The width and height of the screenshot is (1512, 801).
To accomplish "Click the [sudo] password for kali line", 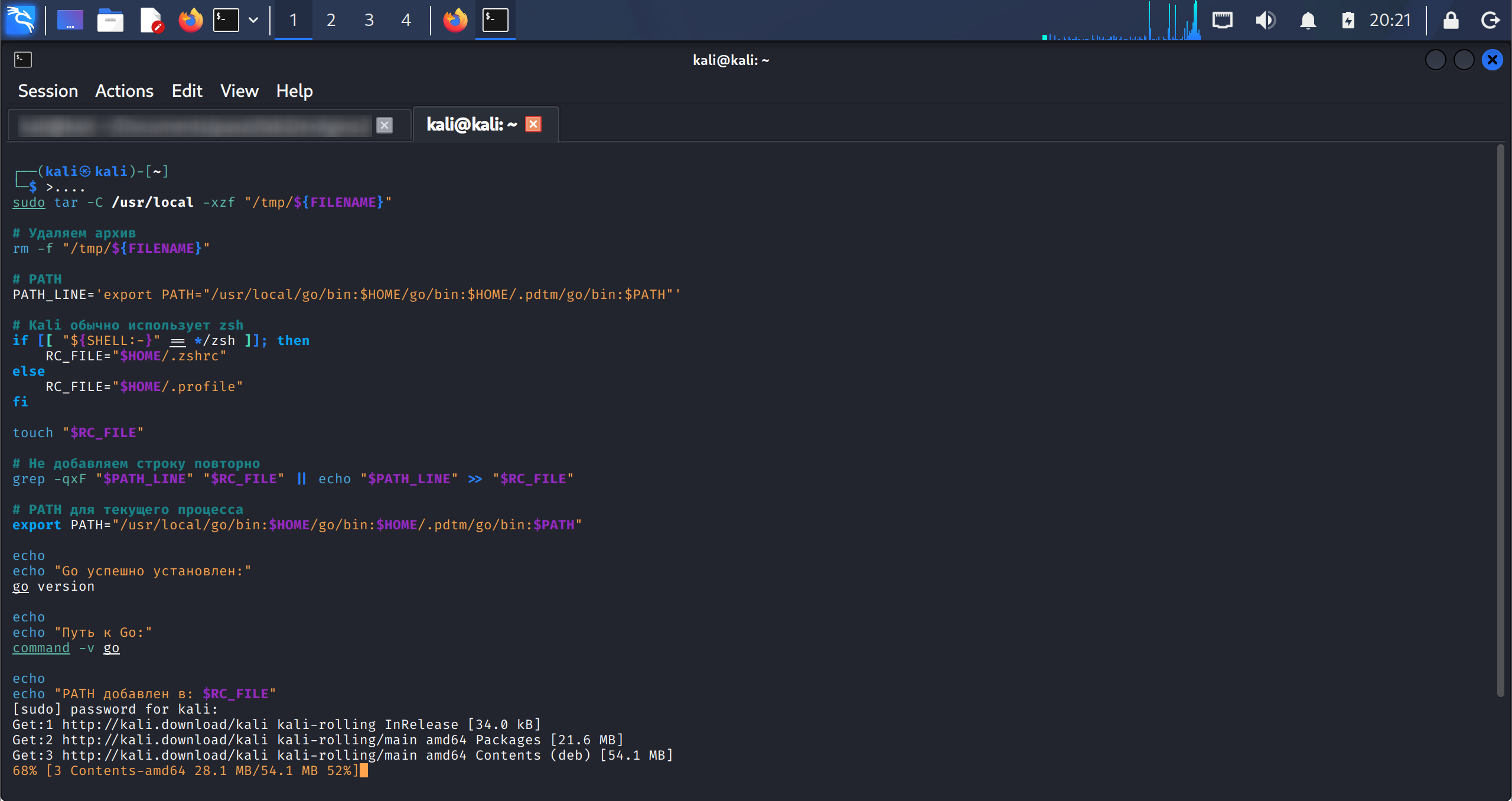I will [115, 709].
